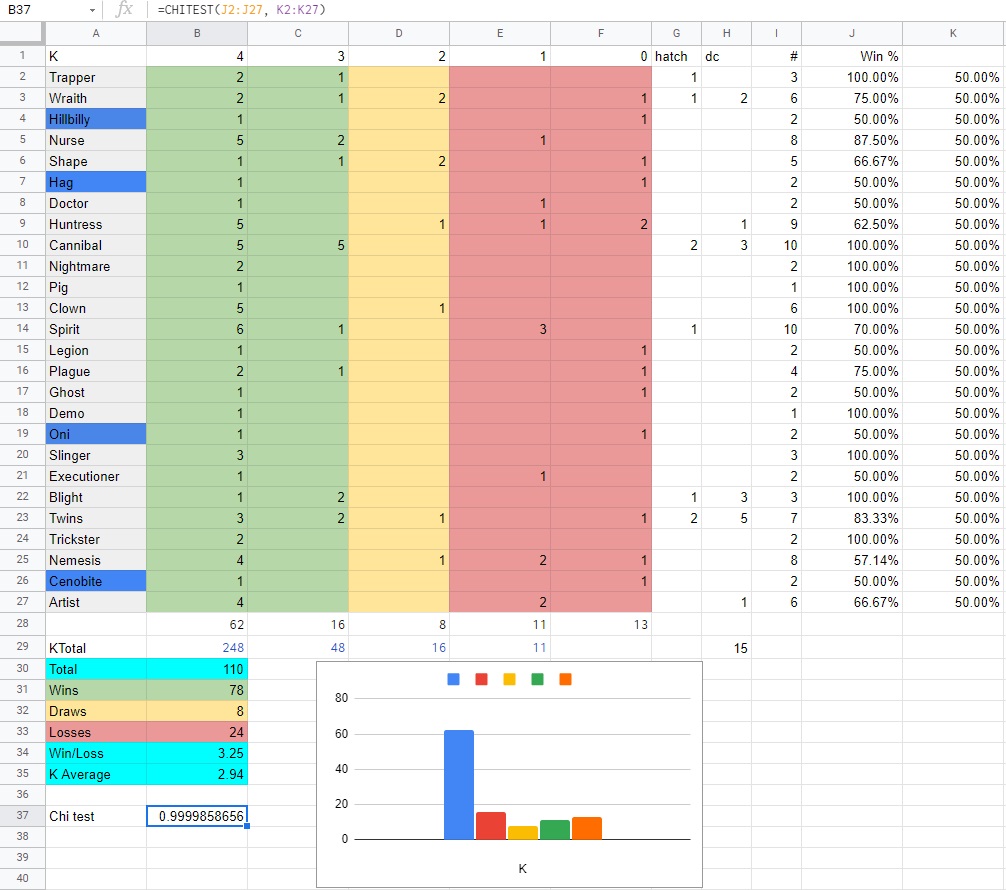Image resolution: width=1006 pixels, height=890 pixels.
Task: Select the 'Oni' highlighted cell
Action: coord(96,434)
